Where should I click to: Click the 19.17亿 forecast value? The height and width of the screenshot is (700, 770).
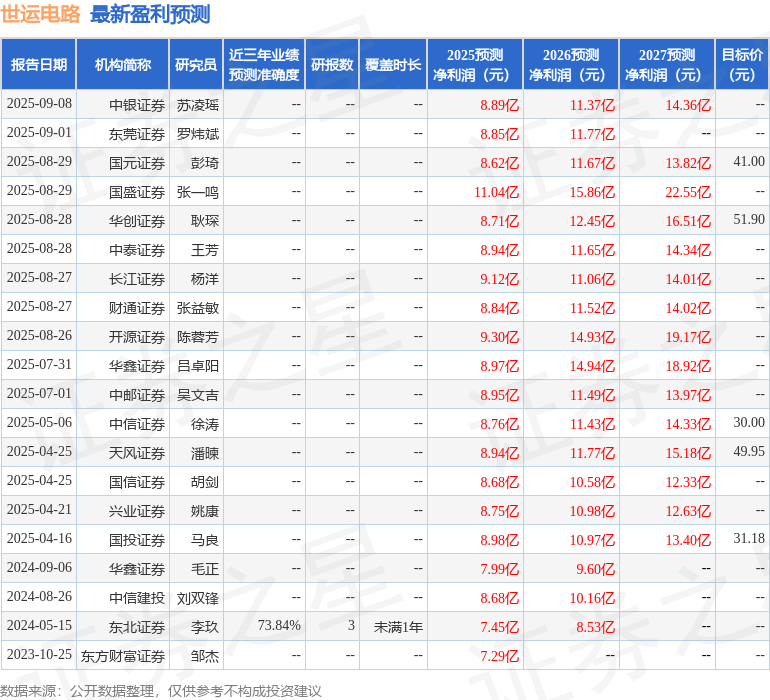coord(688,337)
